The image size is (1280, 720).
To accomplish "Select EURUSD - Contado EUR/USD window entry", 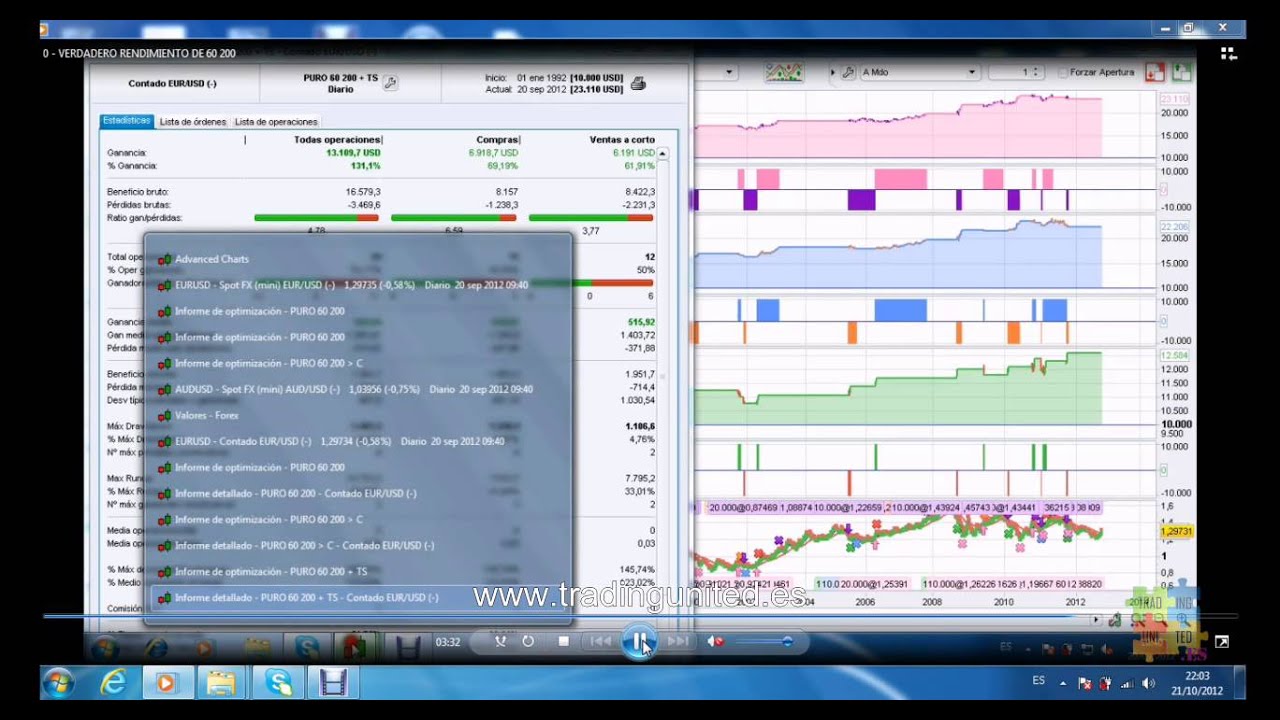I will coord(360,441).
